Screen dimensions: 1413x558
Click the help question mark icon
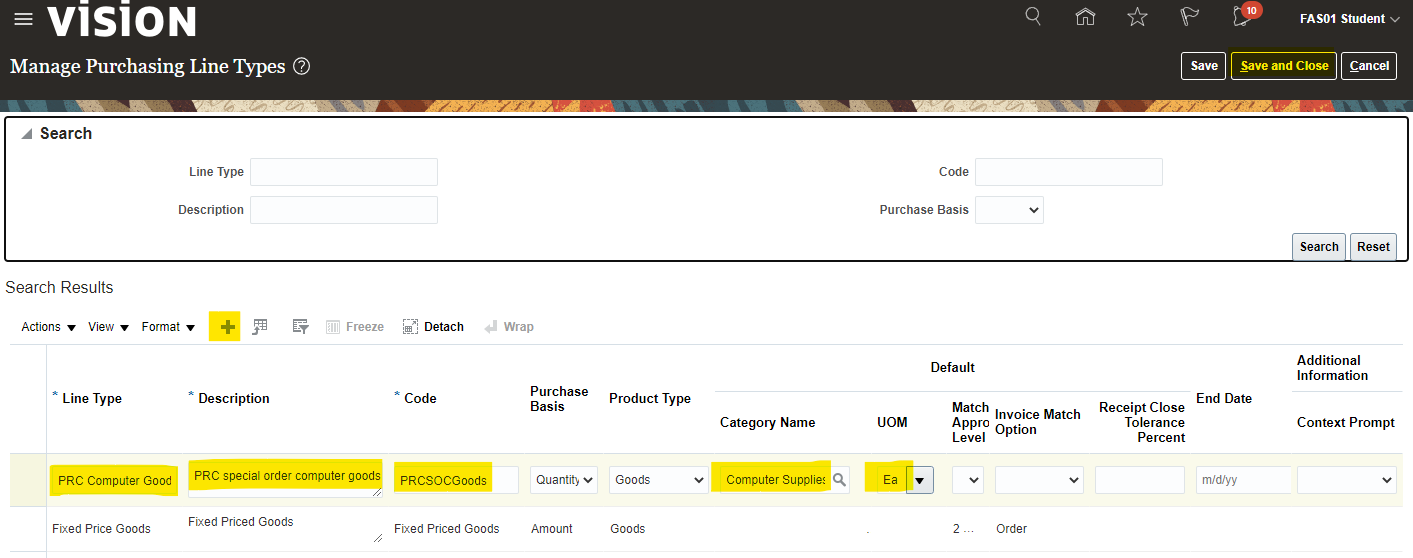click(x=301, y=67)
